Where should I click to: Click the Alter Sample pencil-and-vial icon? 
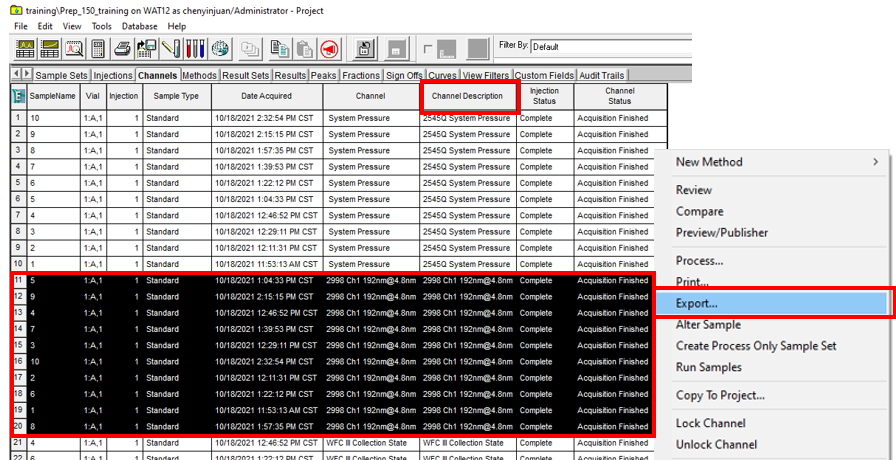pyautogui.click(x=171, y=49)
